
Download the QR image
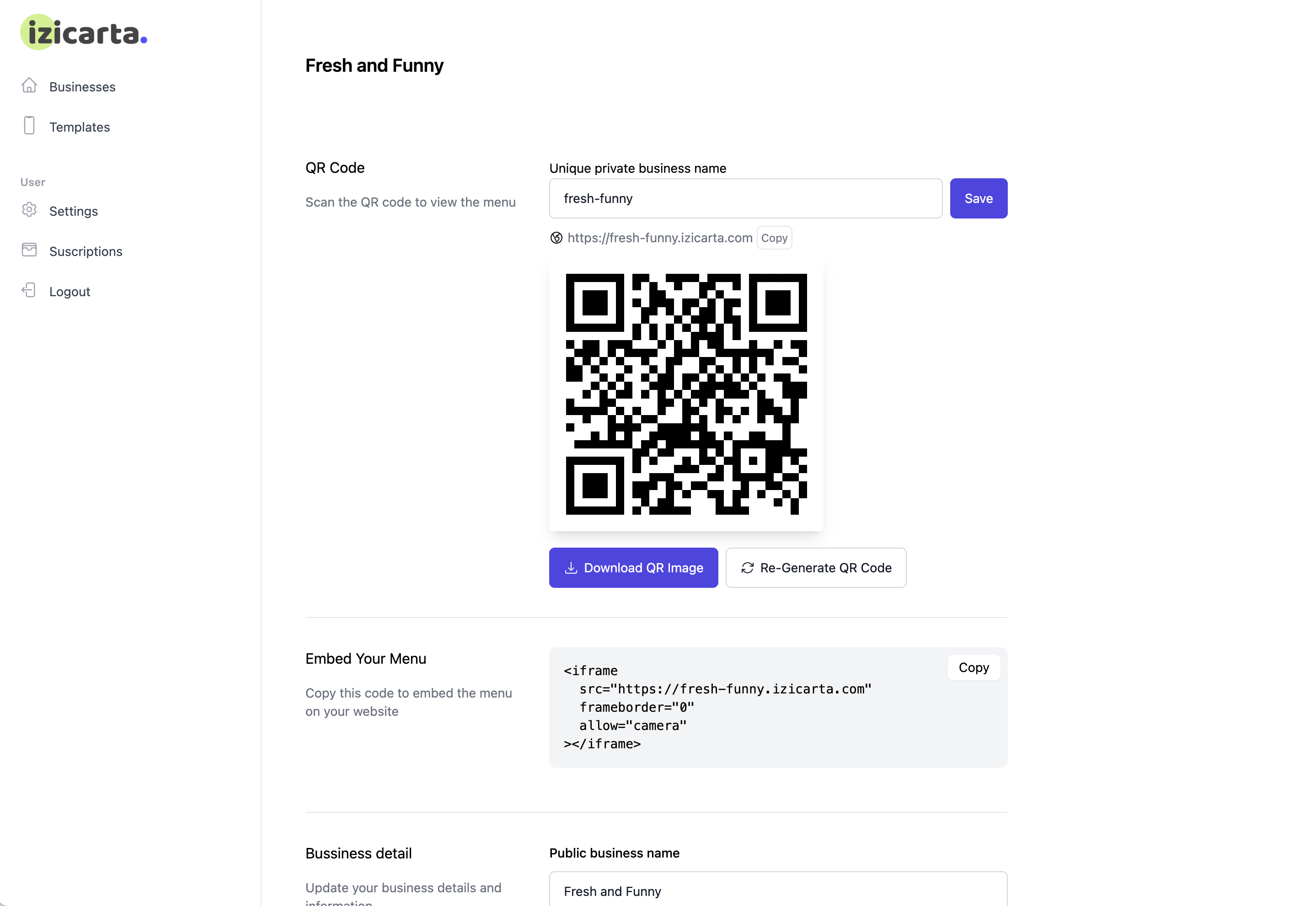634,568
